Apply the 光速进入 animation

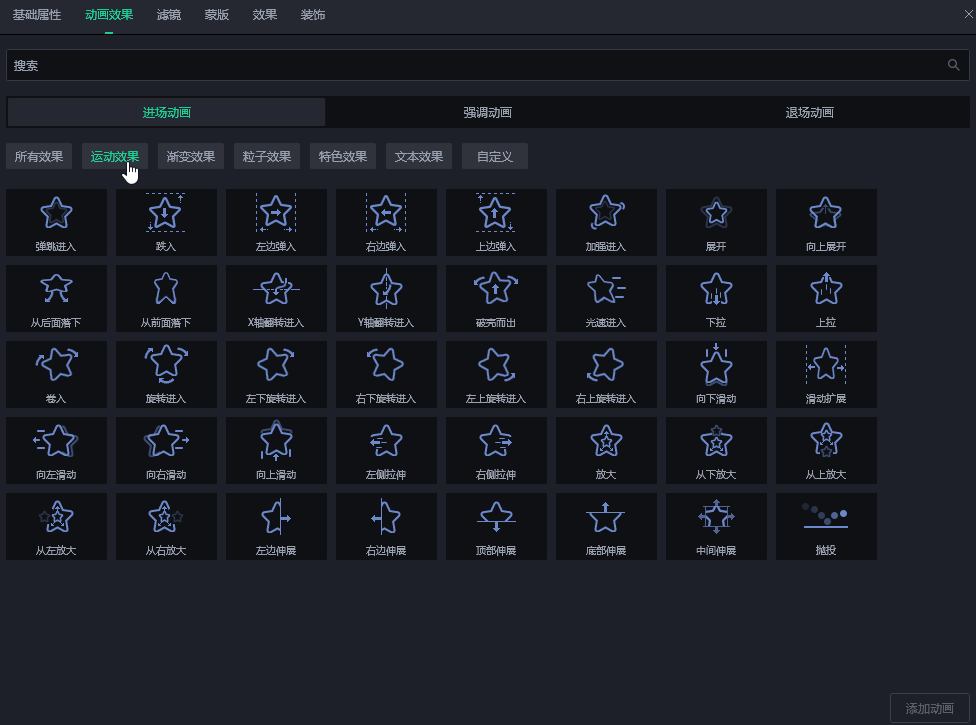click(606, 298)
